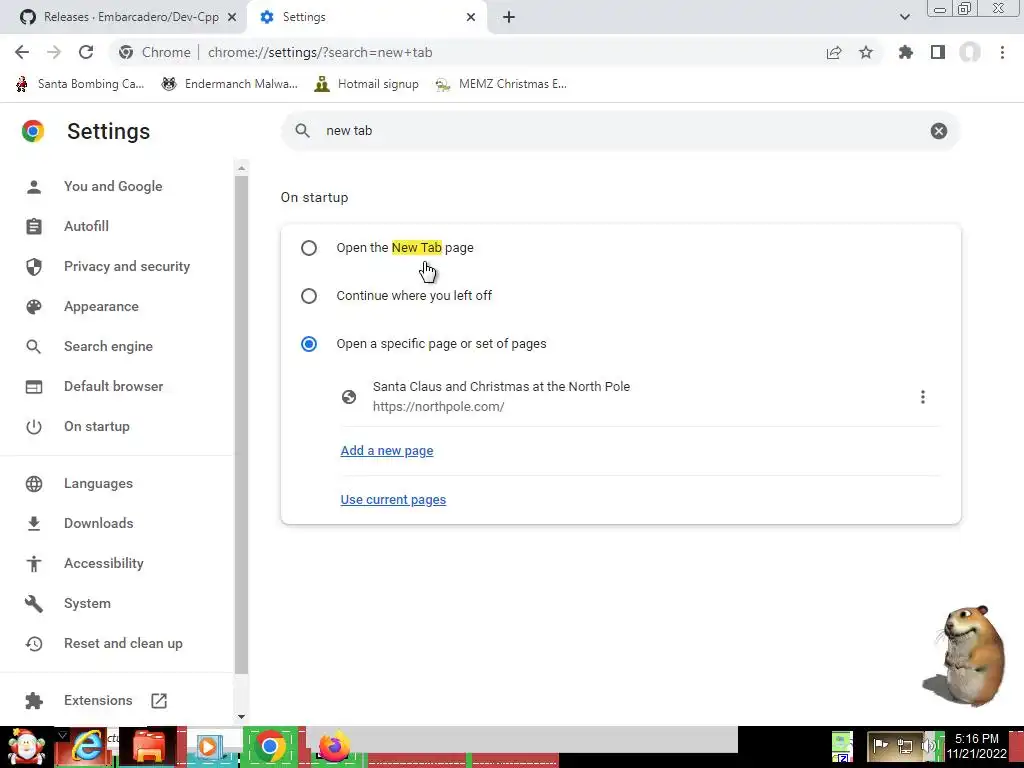The width and height of the screenshot is (1024, 768).
Task: Click the Add a new page link
Action: (x=387, y=451)
